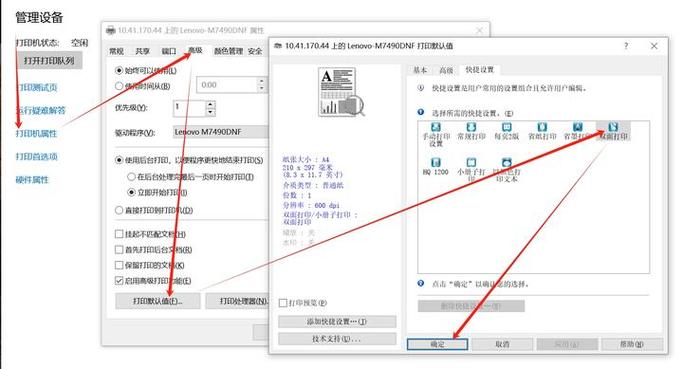Screen dimensions: 683x369
Task: Select 直接打印到打印机 radio button
Action: pos(118,210)
